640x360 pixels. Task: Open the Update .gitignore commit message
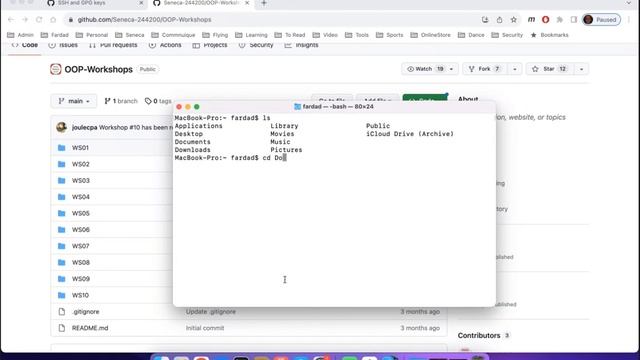(x=211, y=311)
